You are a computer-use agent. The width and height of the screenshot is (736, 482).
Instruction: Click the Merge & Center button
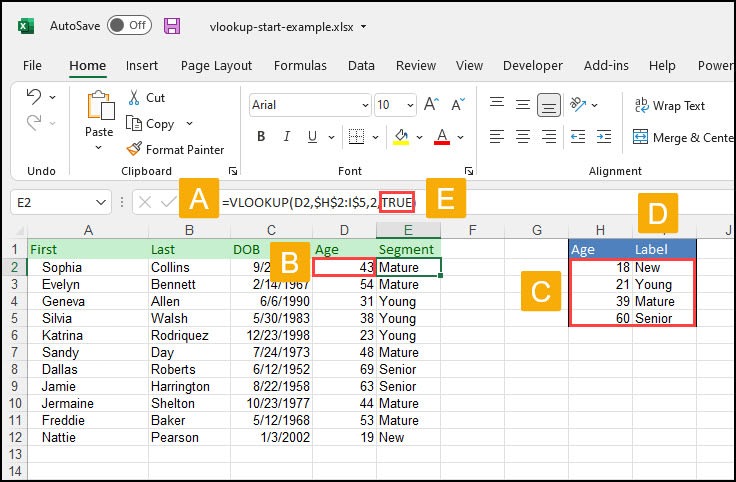click(x=683, y=137)
